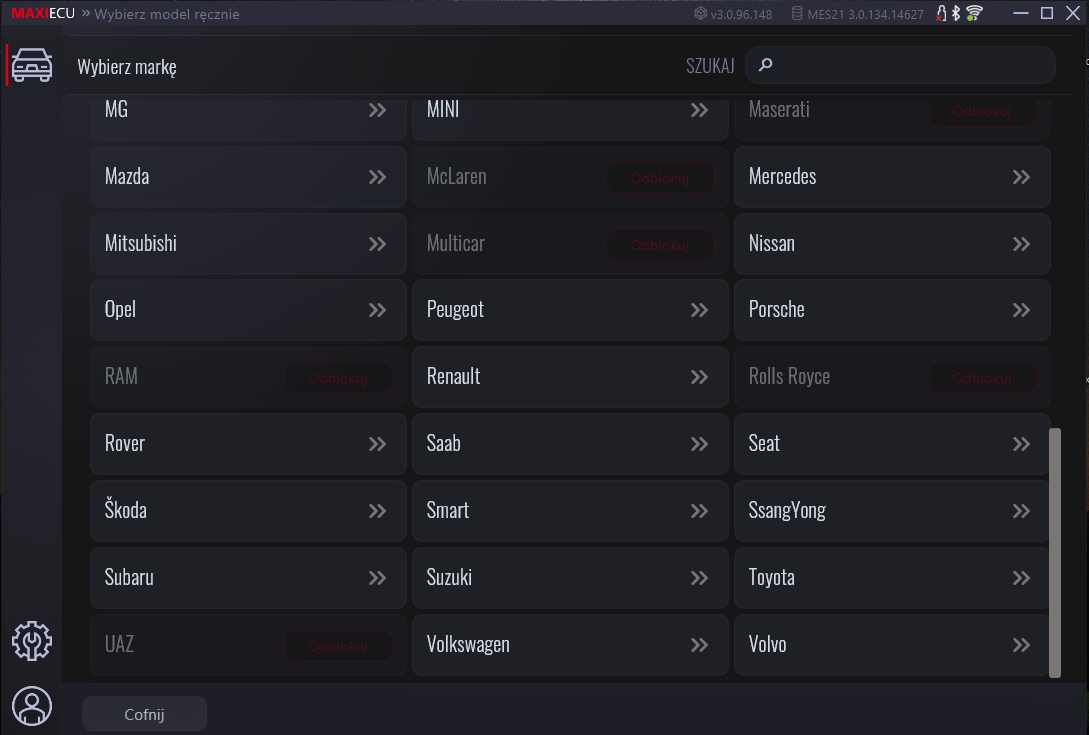Go back with the Cofnij button
1089x735 pixels.
coord(144,714)
